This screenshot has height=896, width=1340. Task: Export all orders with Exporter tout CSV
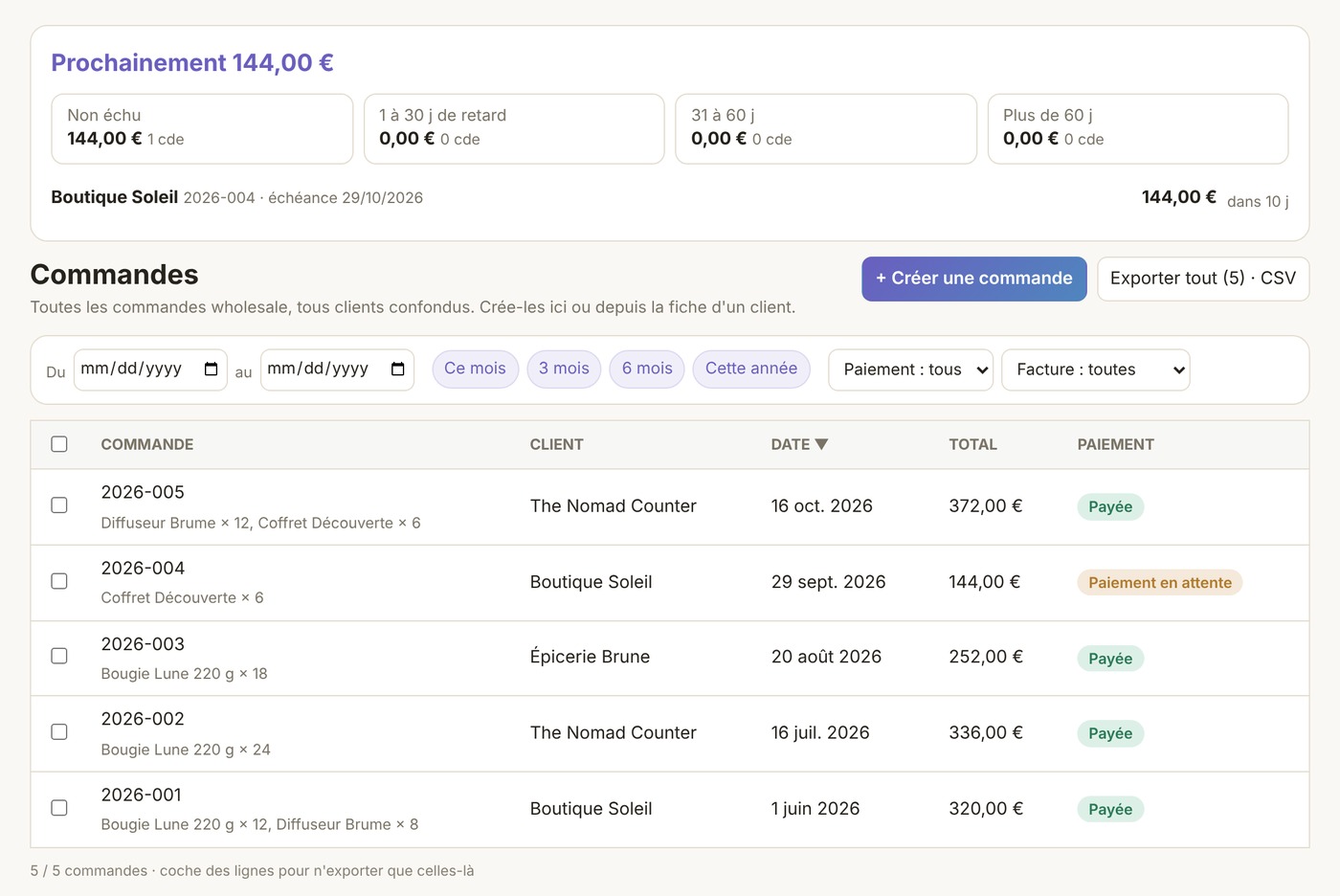click(1203, 279)
